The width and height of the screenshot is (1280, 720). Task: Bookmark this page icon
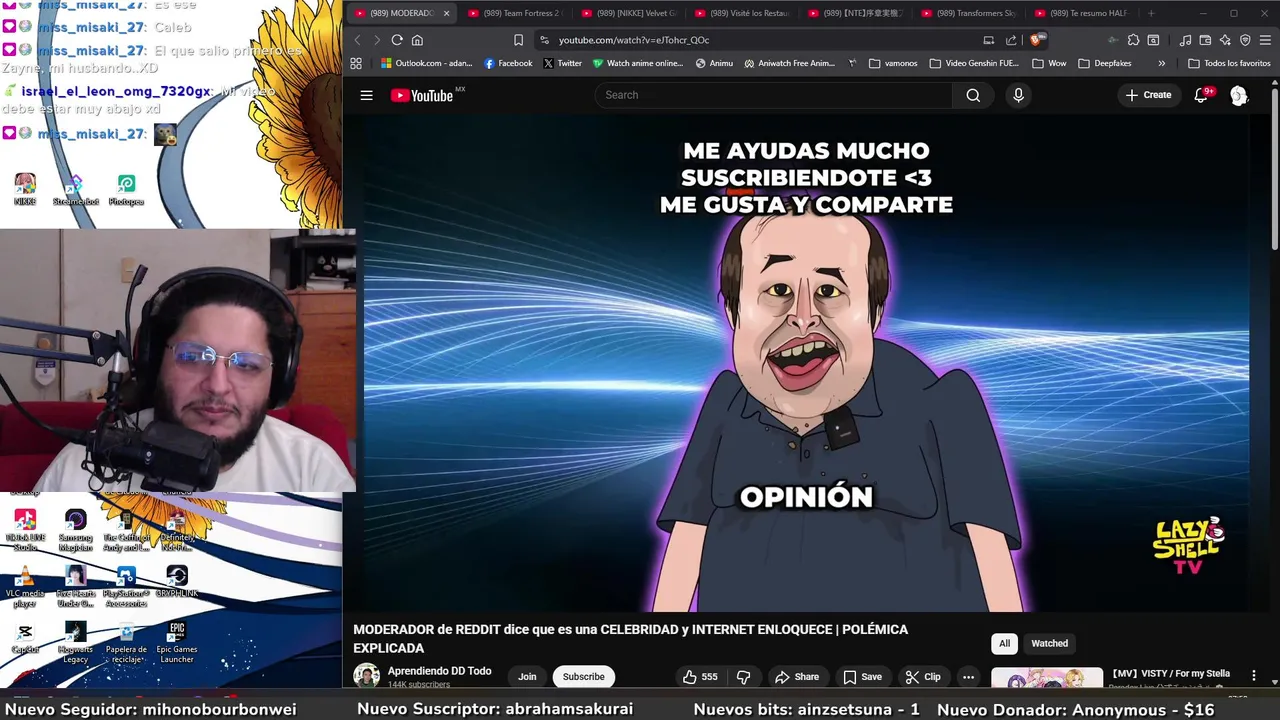pos(518,40)
